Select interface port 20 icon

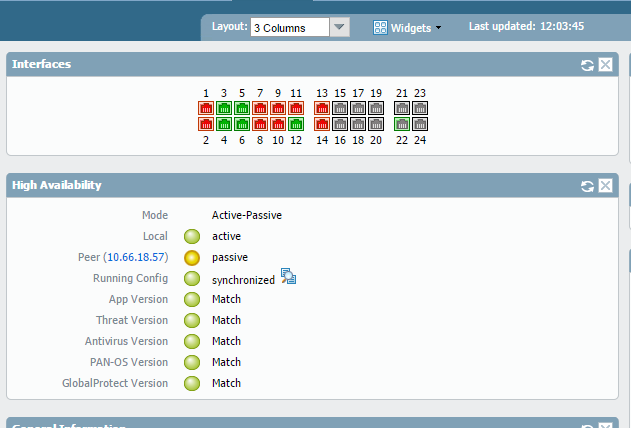[376, 124]
